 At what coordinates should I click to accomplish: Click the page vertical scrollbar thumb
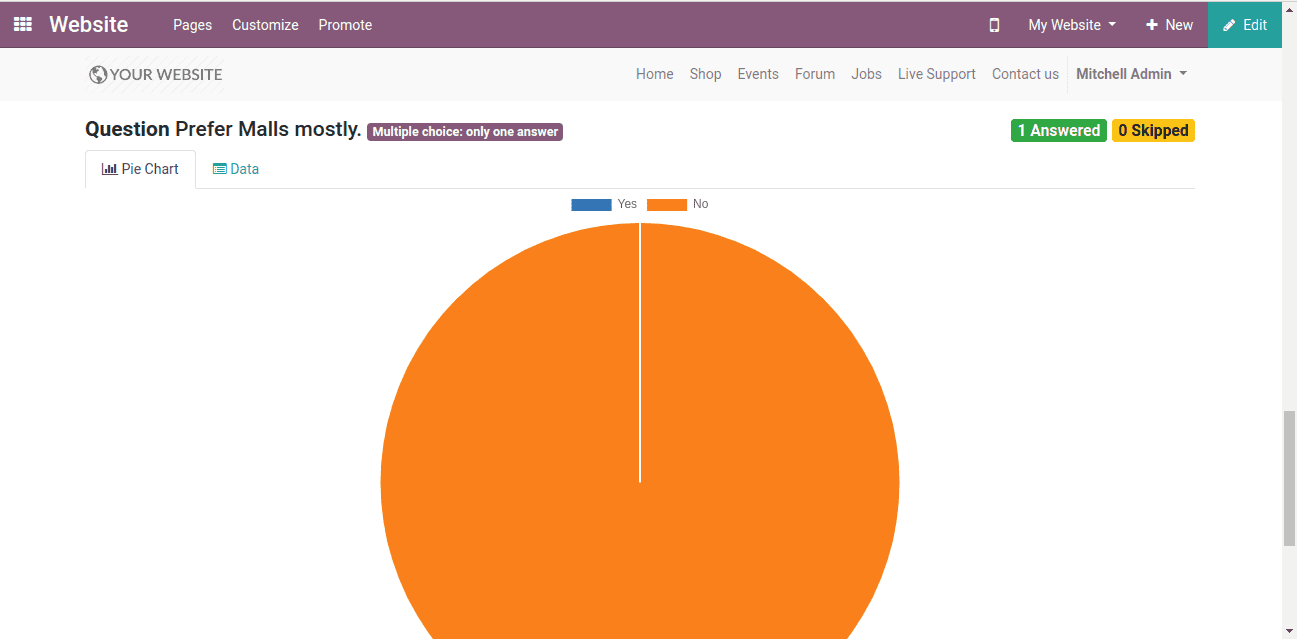pos(1289,478)
